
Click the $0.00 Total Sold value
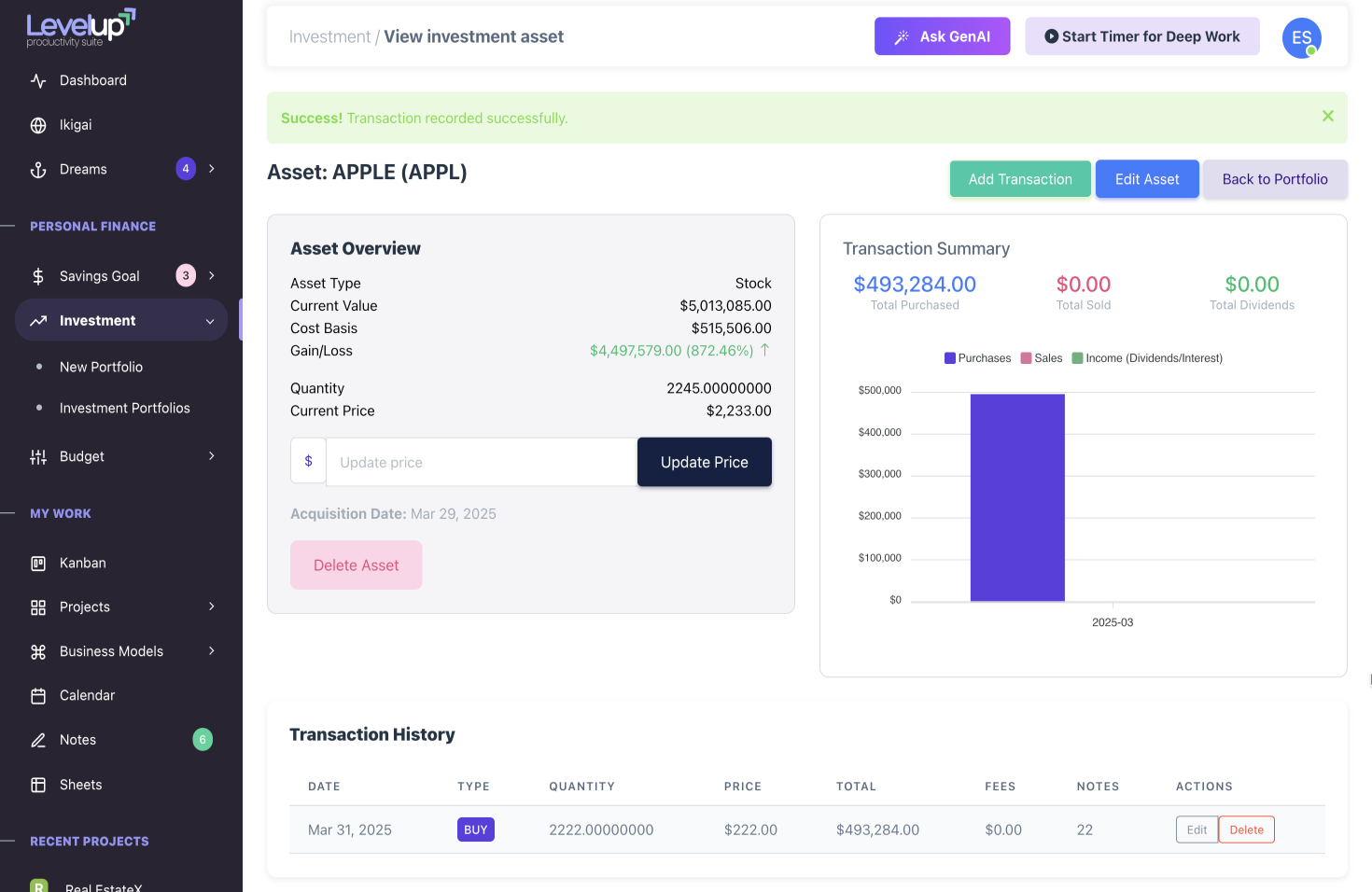(x=1084, y=285)
